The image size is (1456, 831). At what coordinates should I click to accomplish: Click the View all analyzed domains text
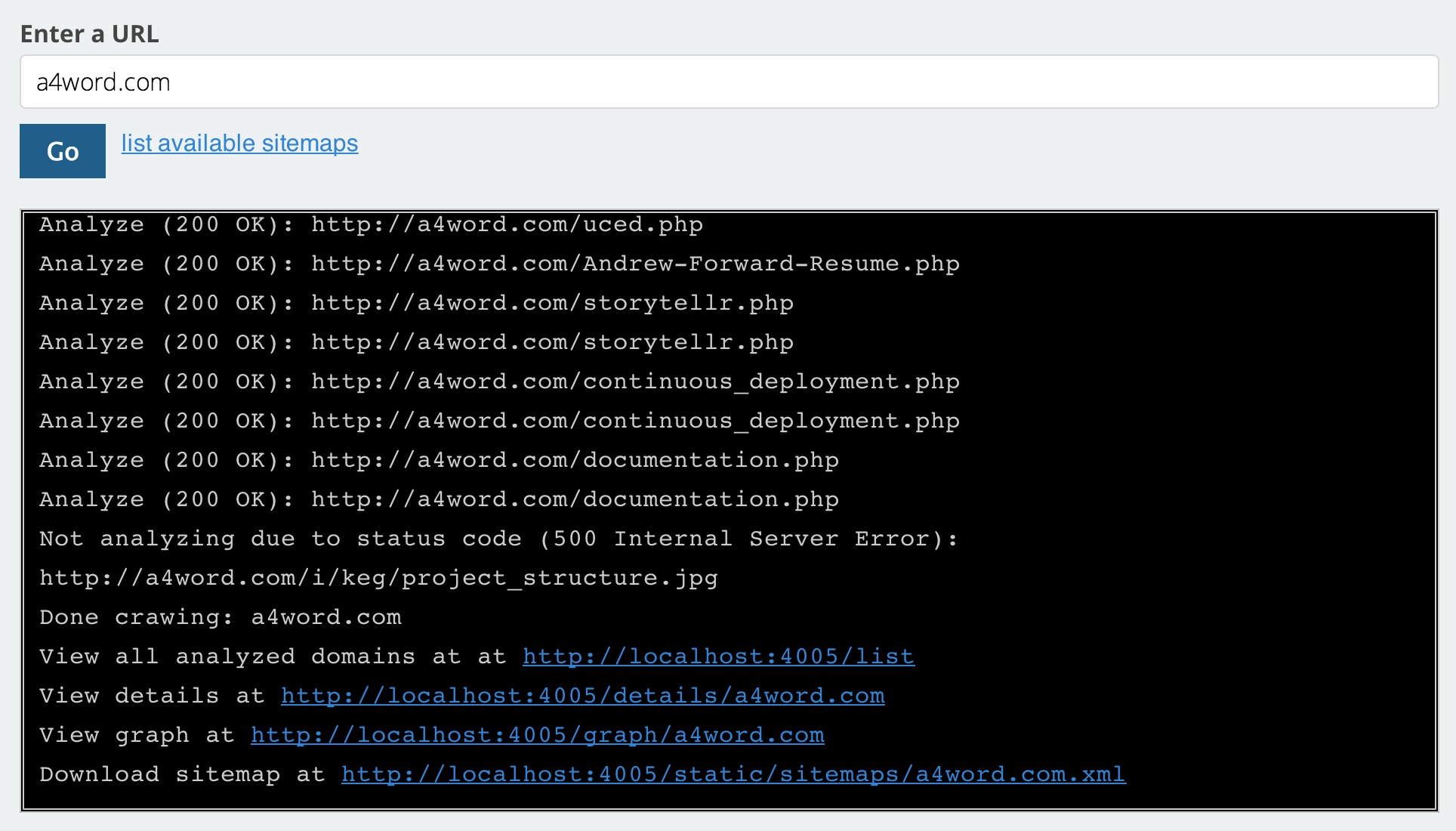click(227, 656)
